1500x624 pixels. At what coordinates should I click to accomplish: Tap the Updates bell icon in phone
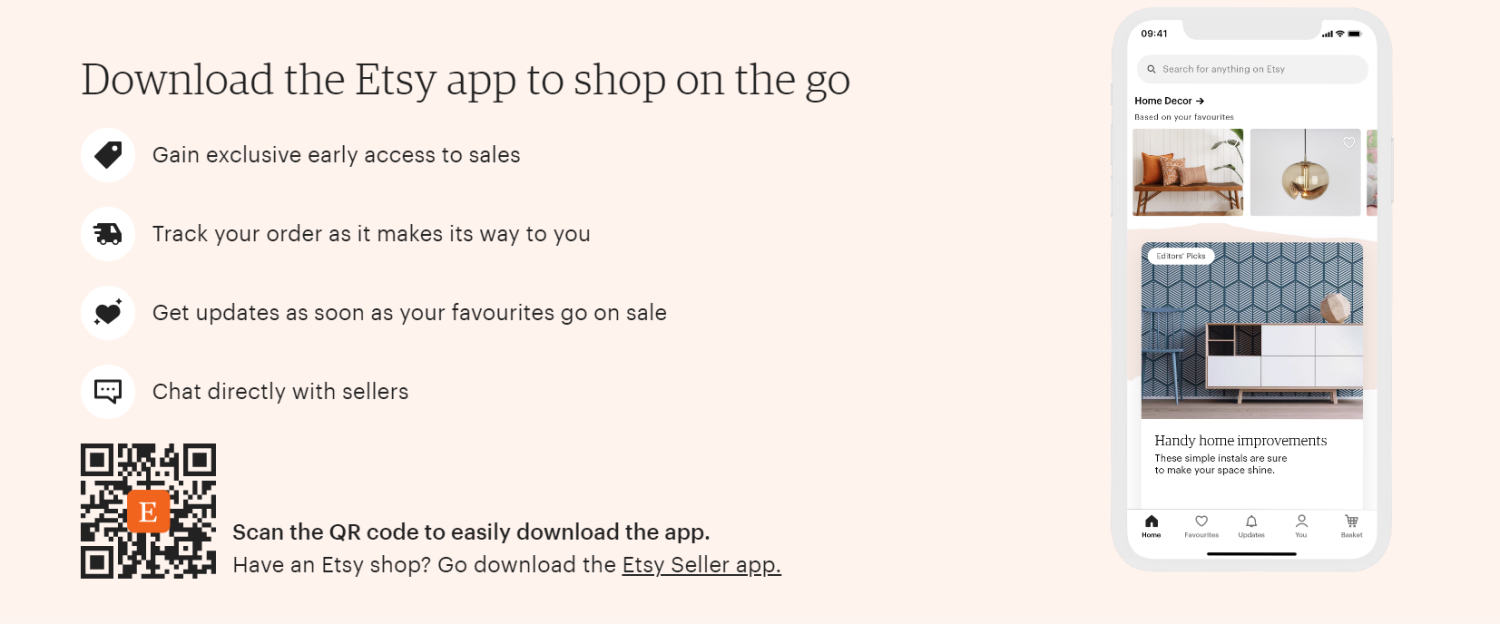[1251, 526]
